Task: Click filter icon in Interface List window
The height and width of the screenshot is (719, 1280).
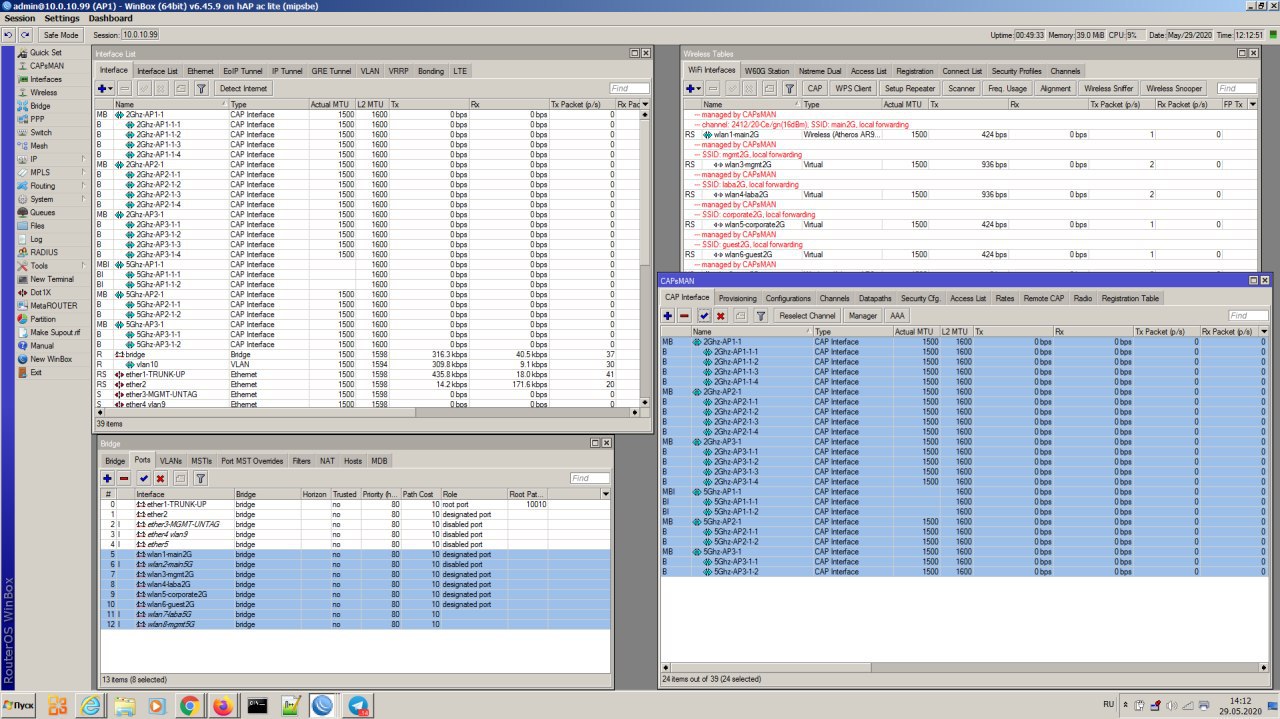Action: click(201, 88)
